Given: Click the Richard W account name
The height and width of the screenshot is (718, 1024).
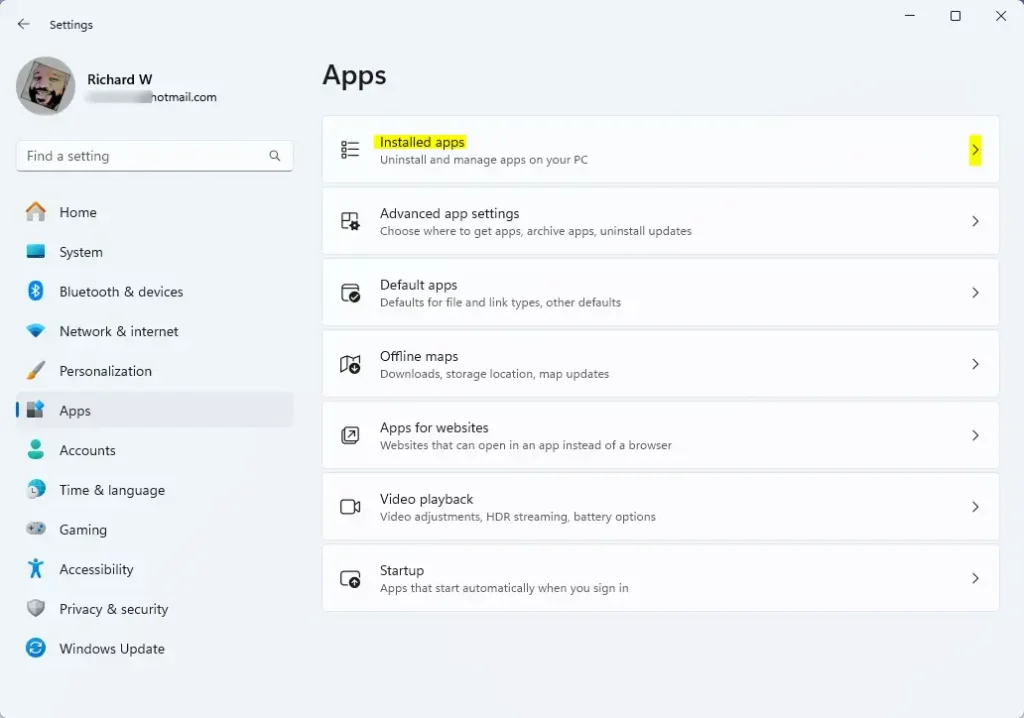Looking at the screenshot, I should tap(120, 79).
